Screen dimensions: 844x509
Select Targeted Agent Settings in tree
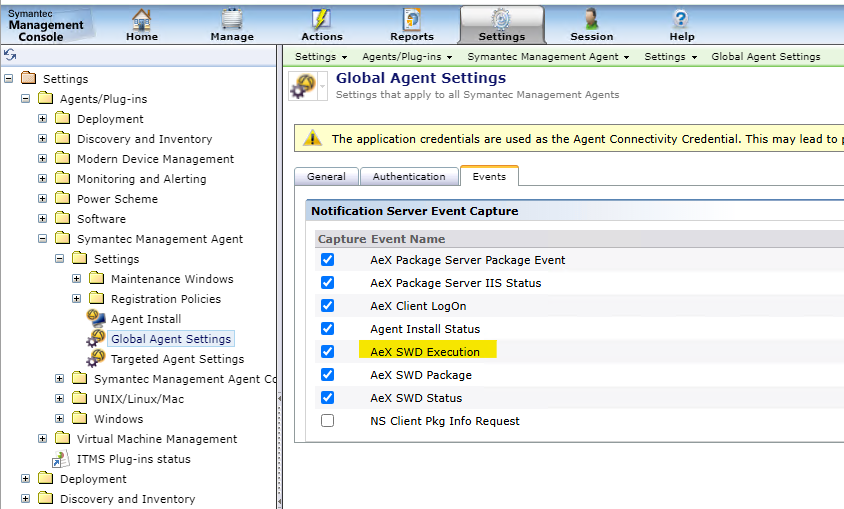pos(177,359)
